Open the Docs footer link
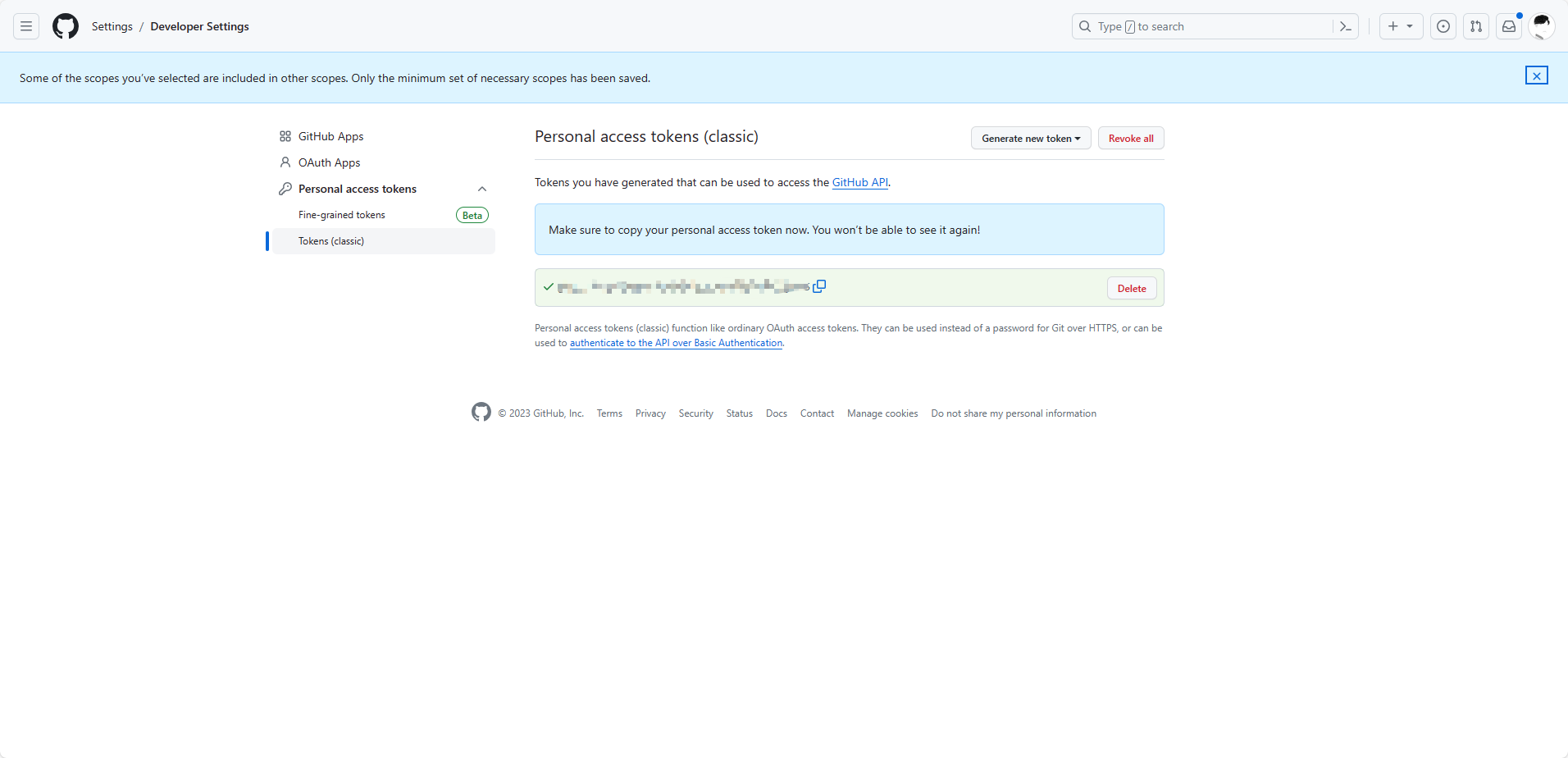Viewport: 1568px width, 758px height. (x=777, y=413)
